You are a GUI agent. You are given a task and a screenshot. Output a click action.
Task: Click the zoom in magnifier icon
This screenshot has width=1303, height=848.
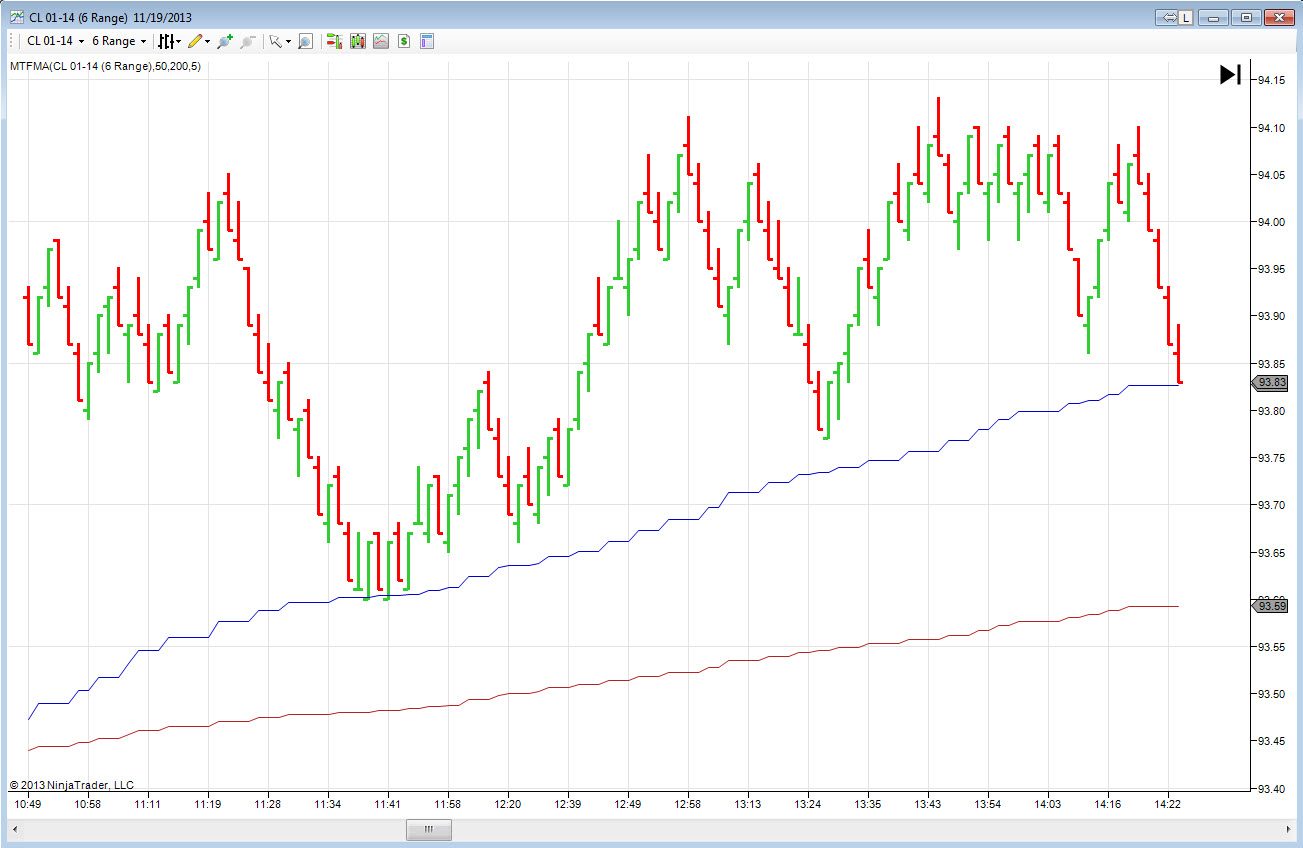tap(225, 41)
